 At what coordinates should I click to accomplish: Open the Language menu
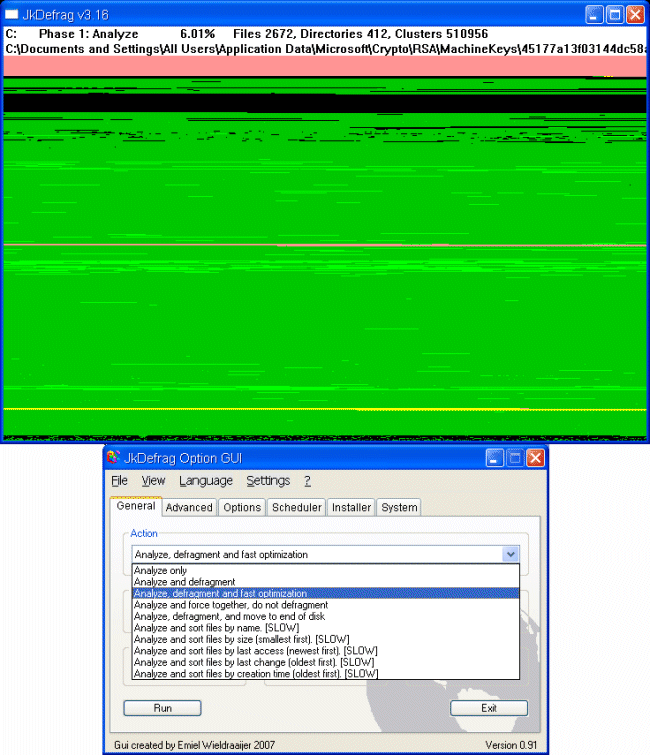click(206, 481)
